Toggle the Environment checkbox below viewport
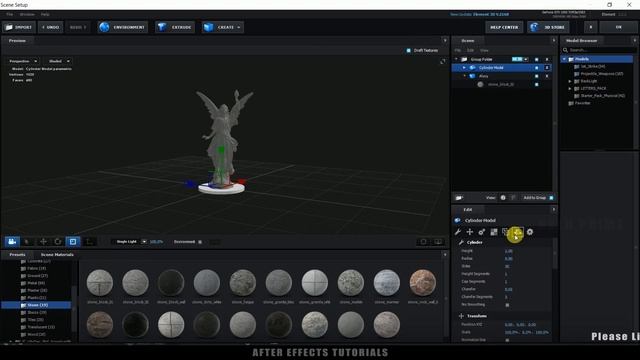The width and height of the screenshot is (640, 360). (200, 242)
